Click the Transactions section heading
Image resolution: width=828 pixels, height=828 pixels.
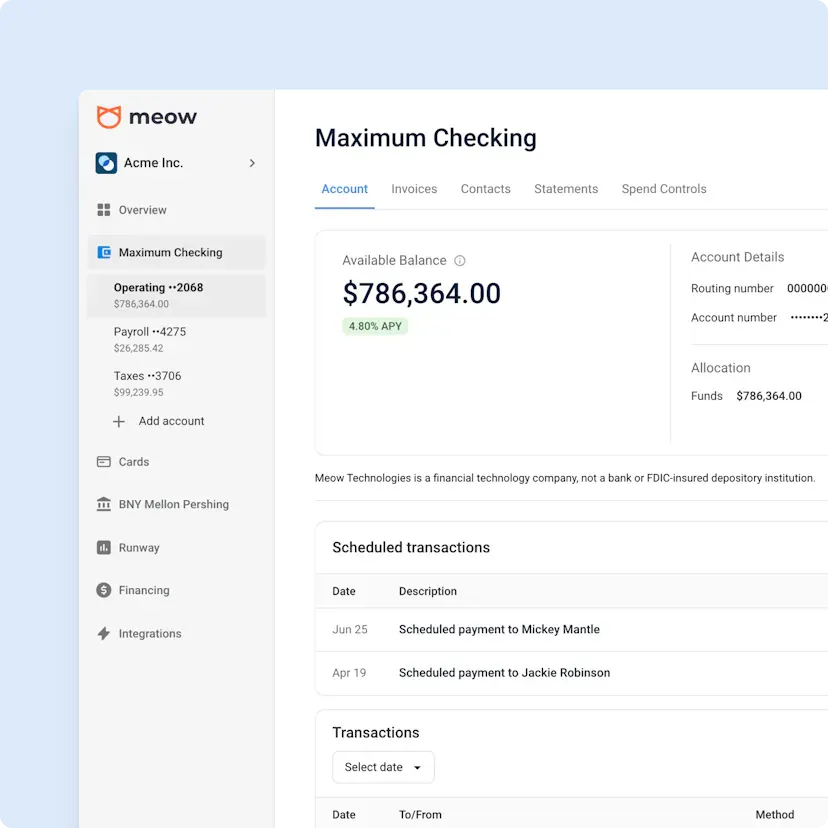[375, 733]
